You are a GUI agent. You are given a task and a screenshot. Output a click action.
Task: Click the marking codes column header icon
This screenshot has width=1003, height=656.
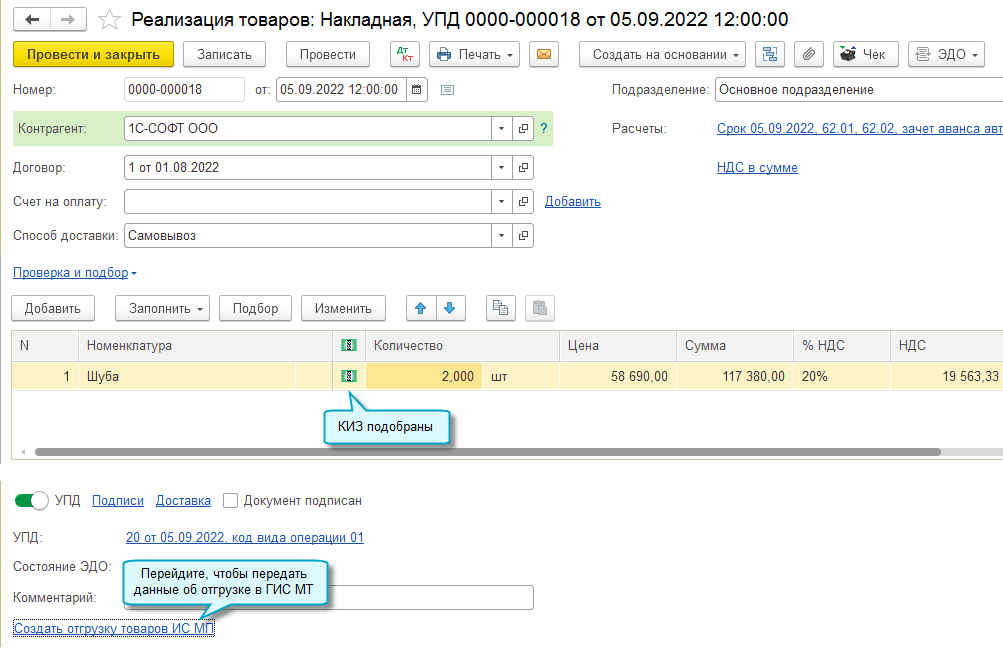349,345
